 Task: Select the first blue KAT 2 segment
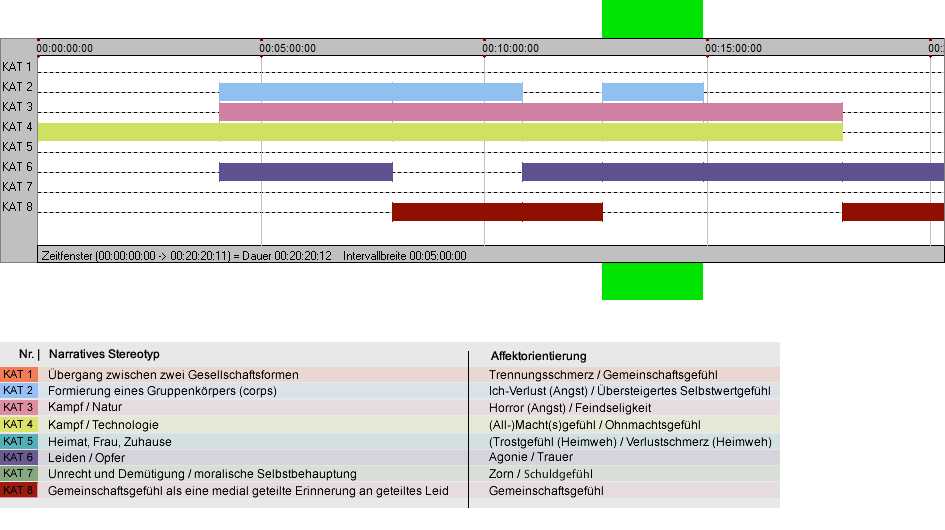click(371, 92)
